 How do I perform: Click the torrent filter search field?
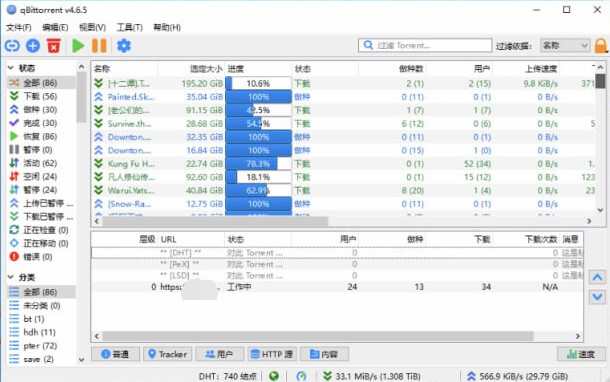click(x=425, y=46)
